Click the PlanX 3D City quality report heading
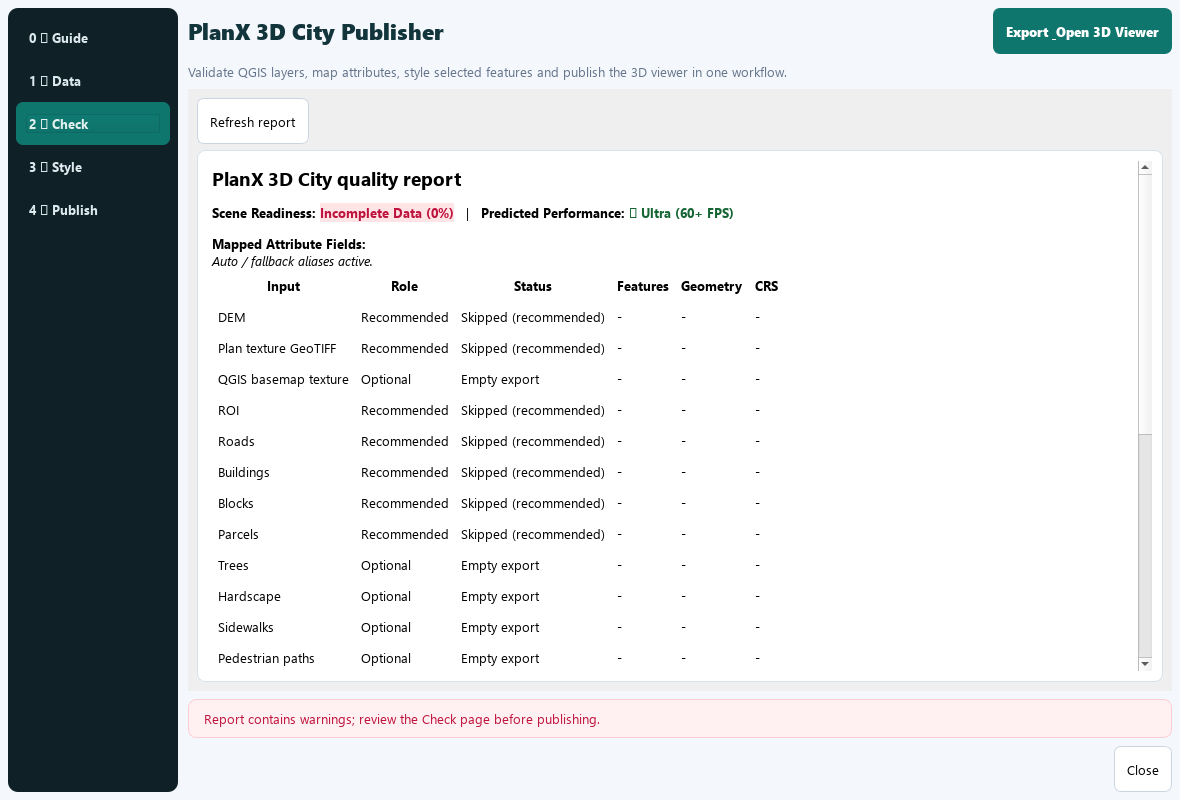 point(336,179)
